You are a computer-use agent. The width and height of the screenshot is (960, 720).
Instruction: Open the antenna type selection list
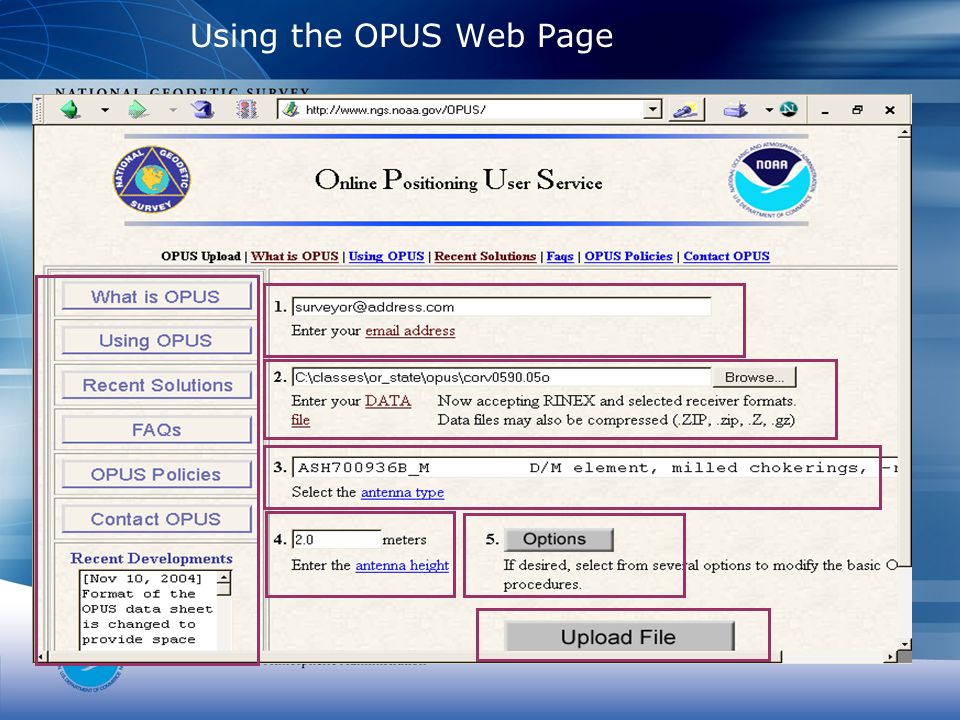595,468
